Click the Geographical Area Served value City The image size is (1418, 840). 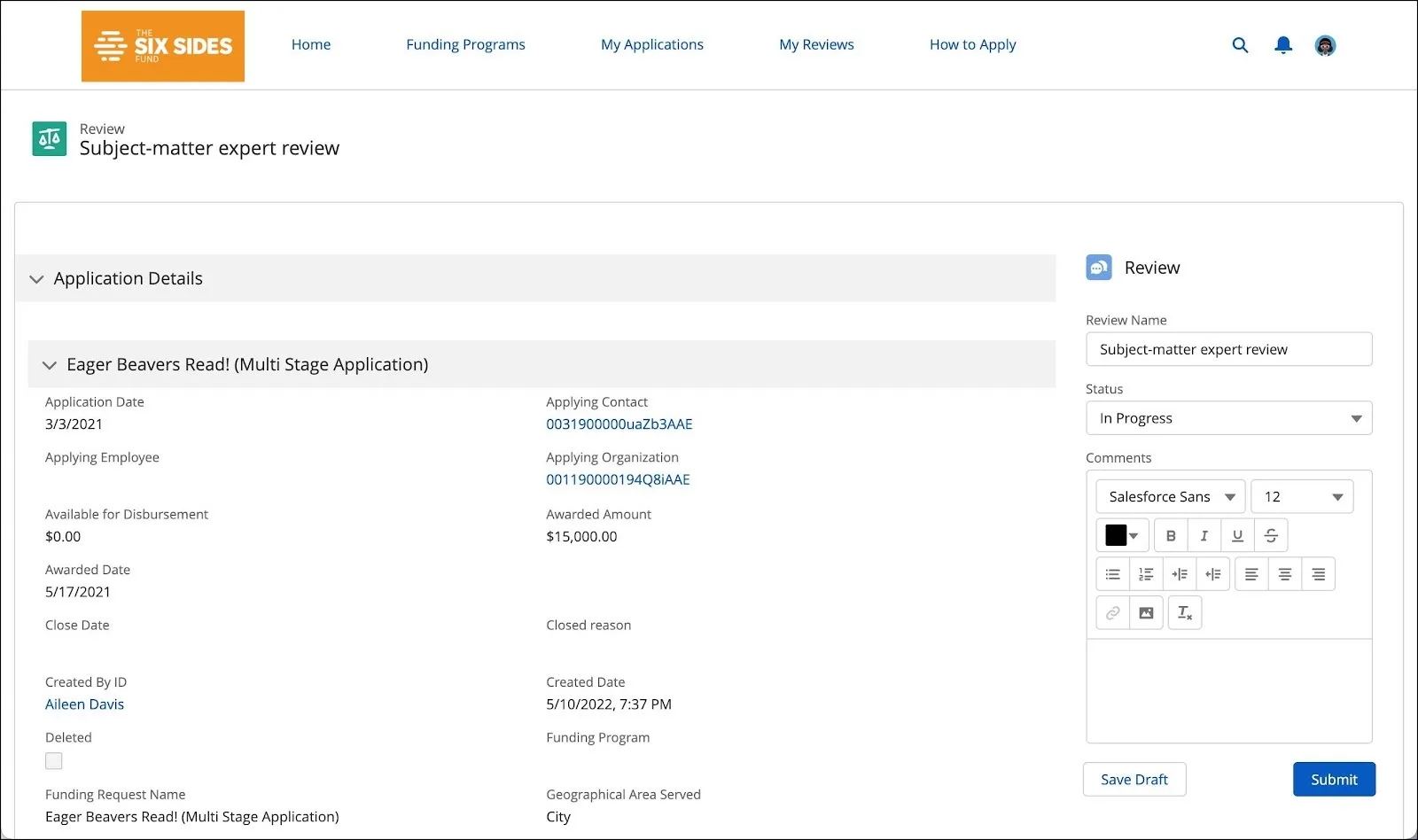(x=558, y=817)
